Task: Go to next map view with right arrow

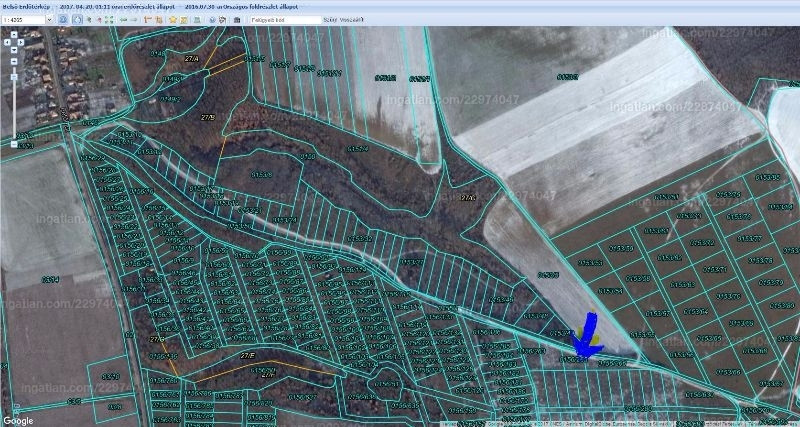Action: point(134,20)
